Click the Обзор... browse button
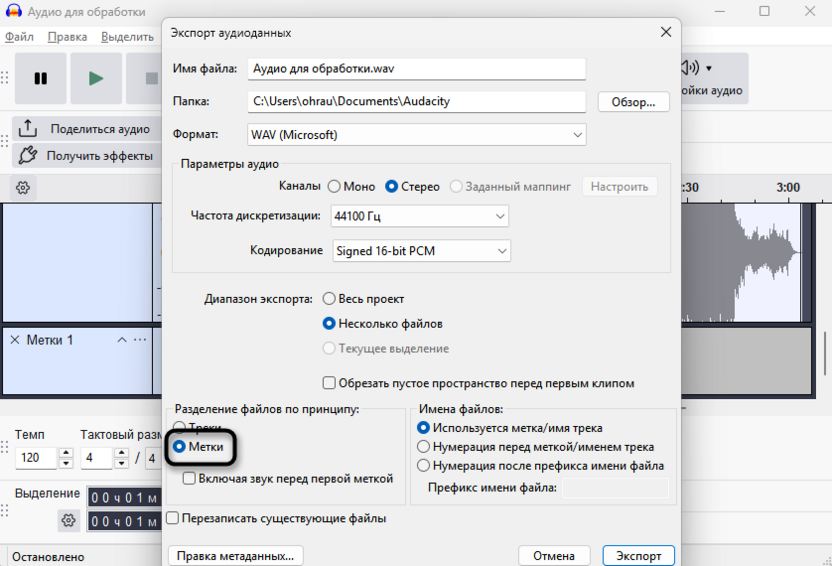This screenshot has width=832, height=566. point(634,102)
